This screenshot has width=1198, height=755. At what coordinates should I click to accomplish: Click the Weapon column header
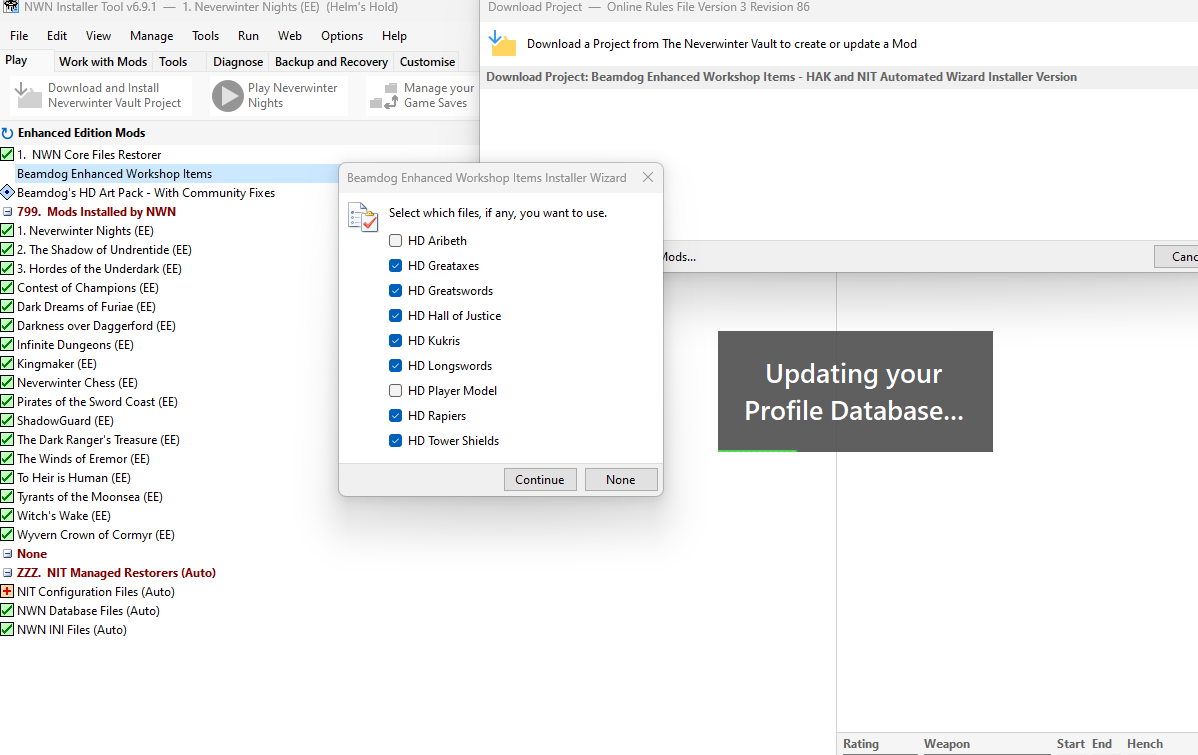click(947, 744)
